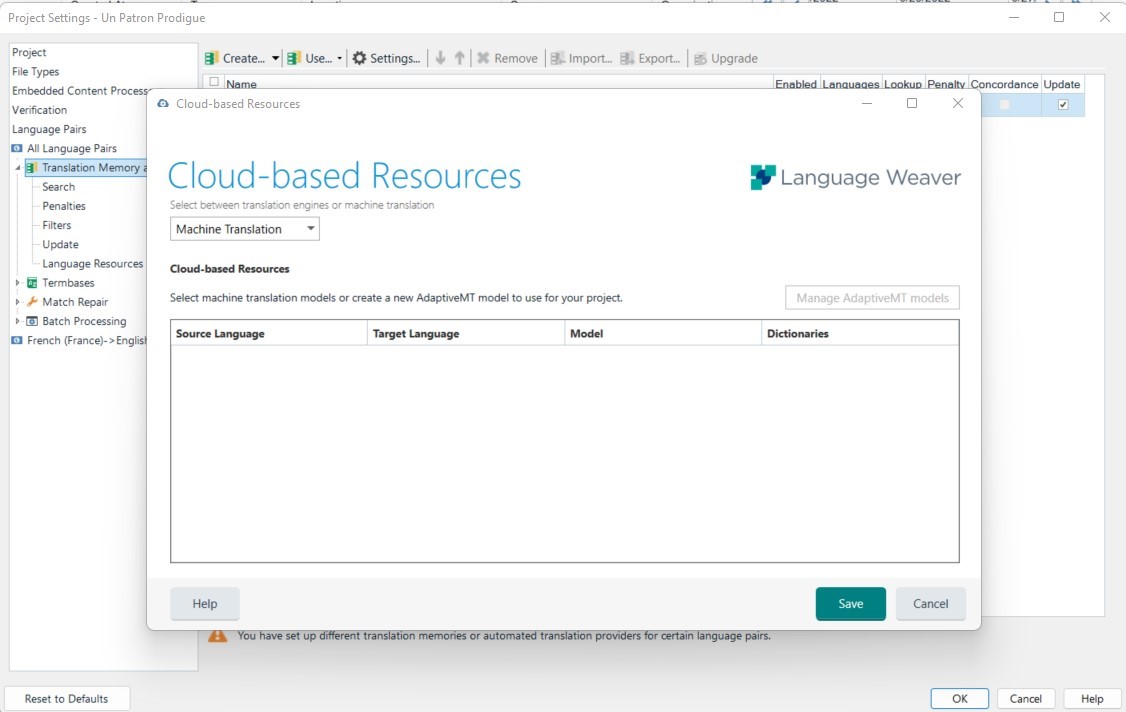Toggle the select-all checkbox beside the Name header
Screen dimensions: 1126x712
click(x=214, y=82)
